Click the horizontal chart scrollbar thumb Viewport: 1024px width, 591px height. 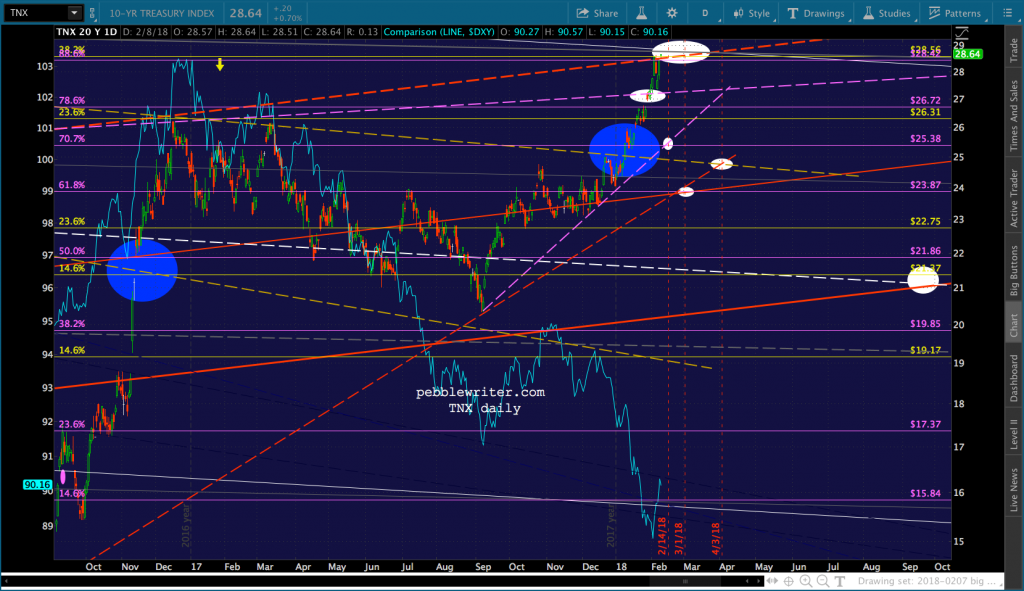tap(685, 581)
